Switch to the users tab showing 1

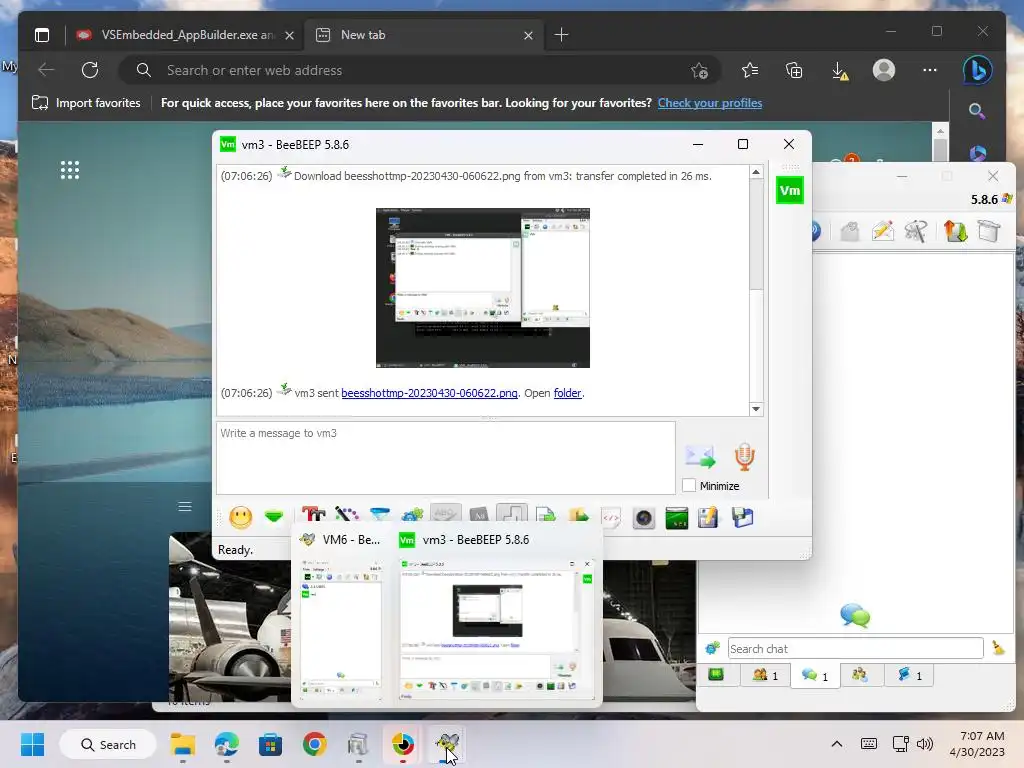(x=765, y=675)
